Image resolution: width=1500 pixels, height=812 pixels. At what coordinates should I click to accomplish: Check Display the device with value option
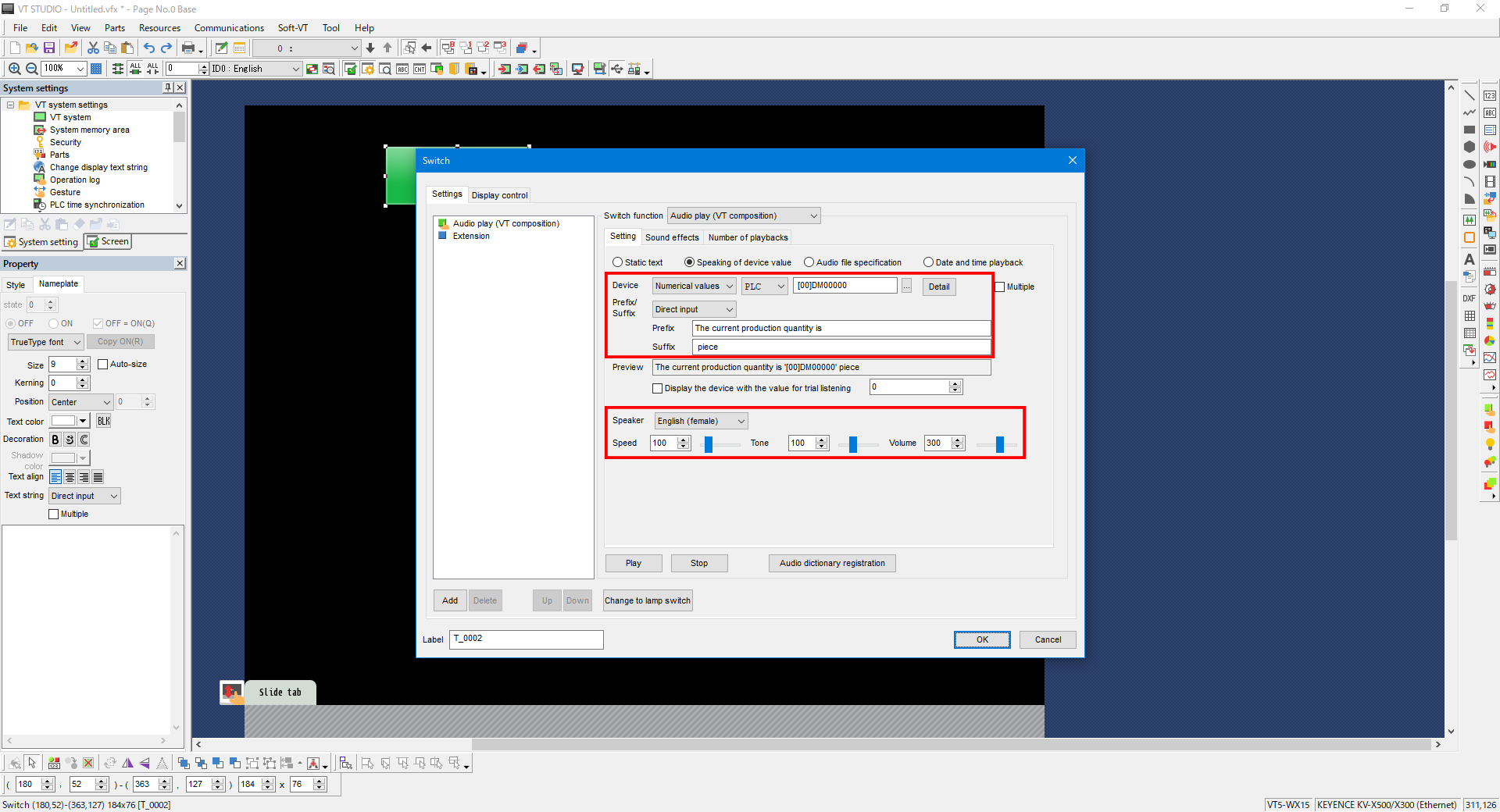pos(658,388)
